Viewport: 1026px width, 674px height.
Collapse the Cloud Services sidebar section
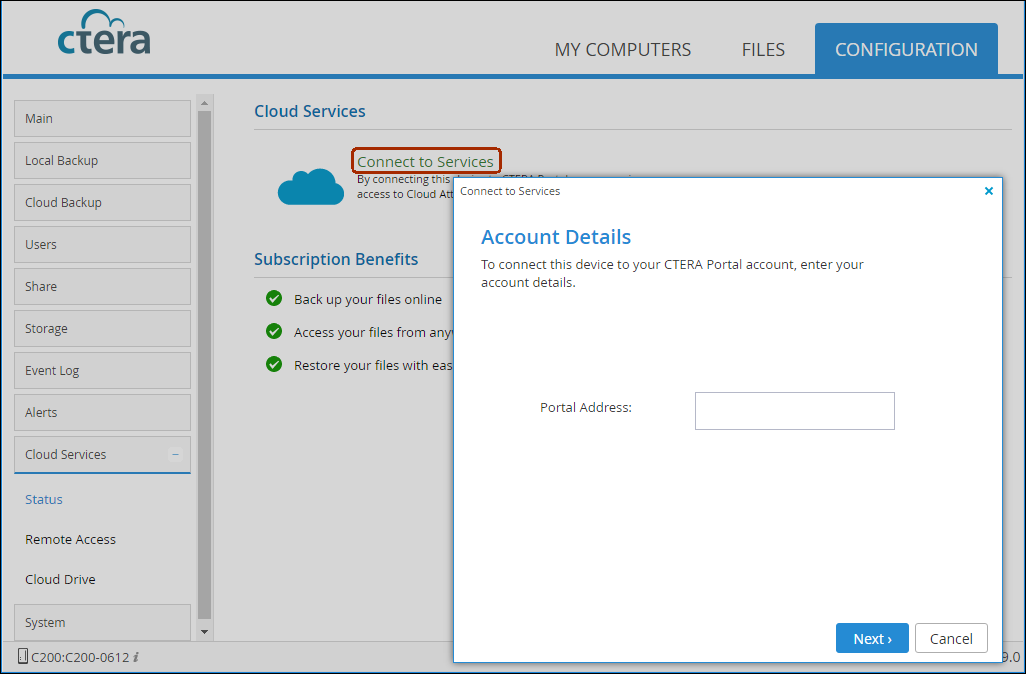[x=175, y=454]
